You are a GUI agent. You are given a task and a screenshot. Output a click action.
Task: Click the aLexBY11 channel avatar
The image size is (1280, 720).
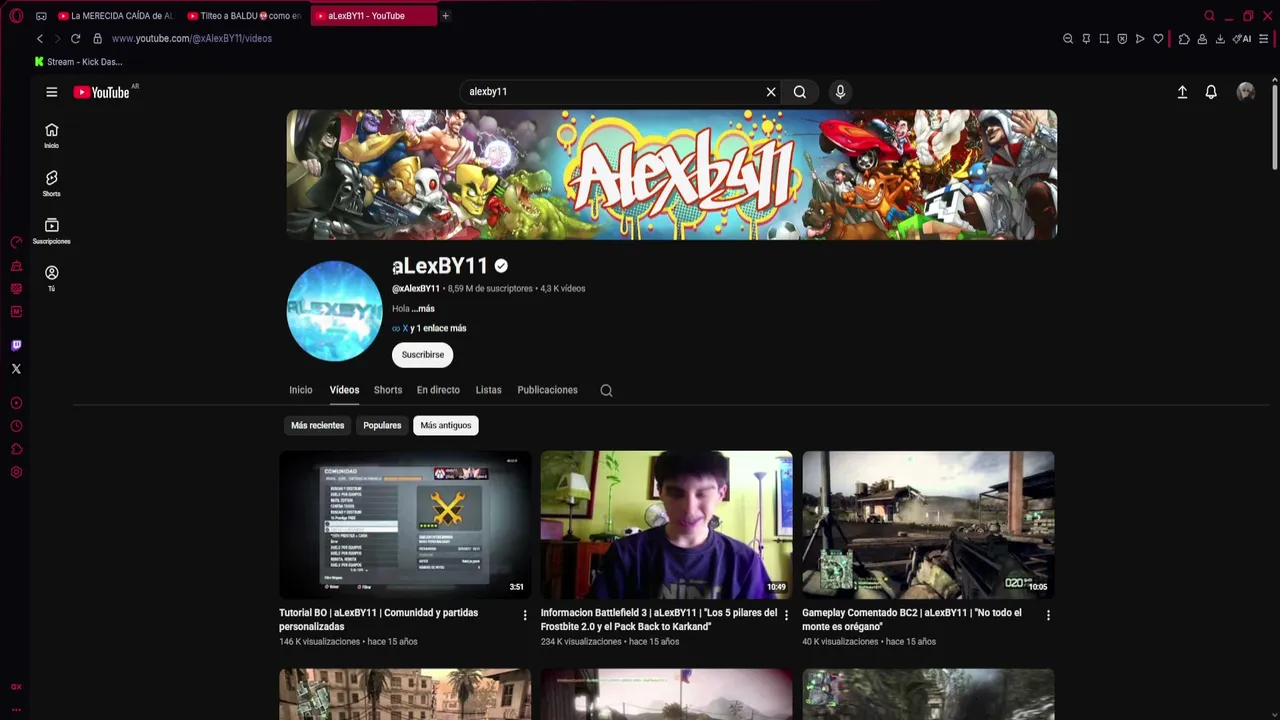pos(334,311)
